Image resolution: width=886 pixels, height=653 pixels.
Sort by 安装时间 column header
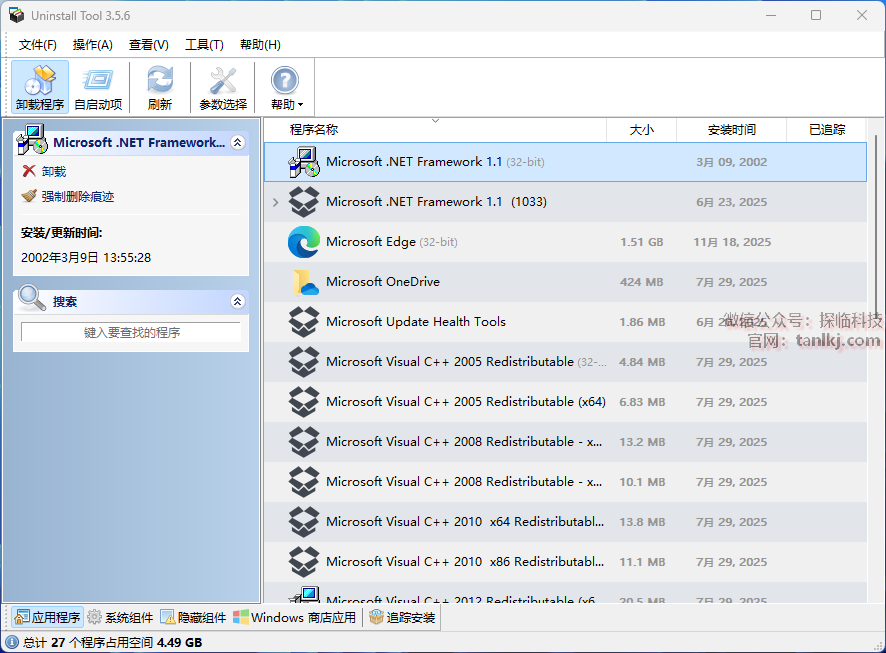[x=731, y=130]
